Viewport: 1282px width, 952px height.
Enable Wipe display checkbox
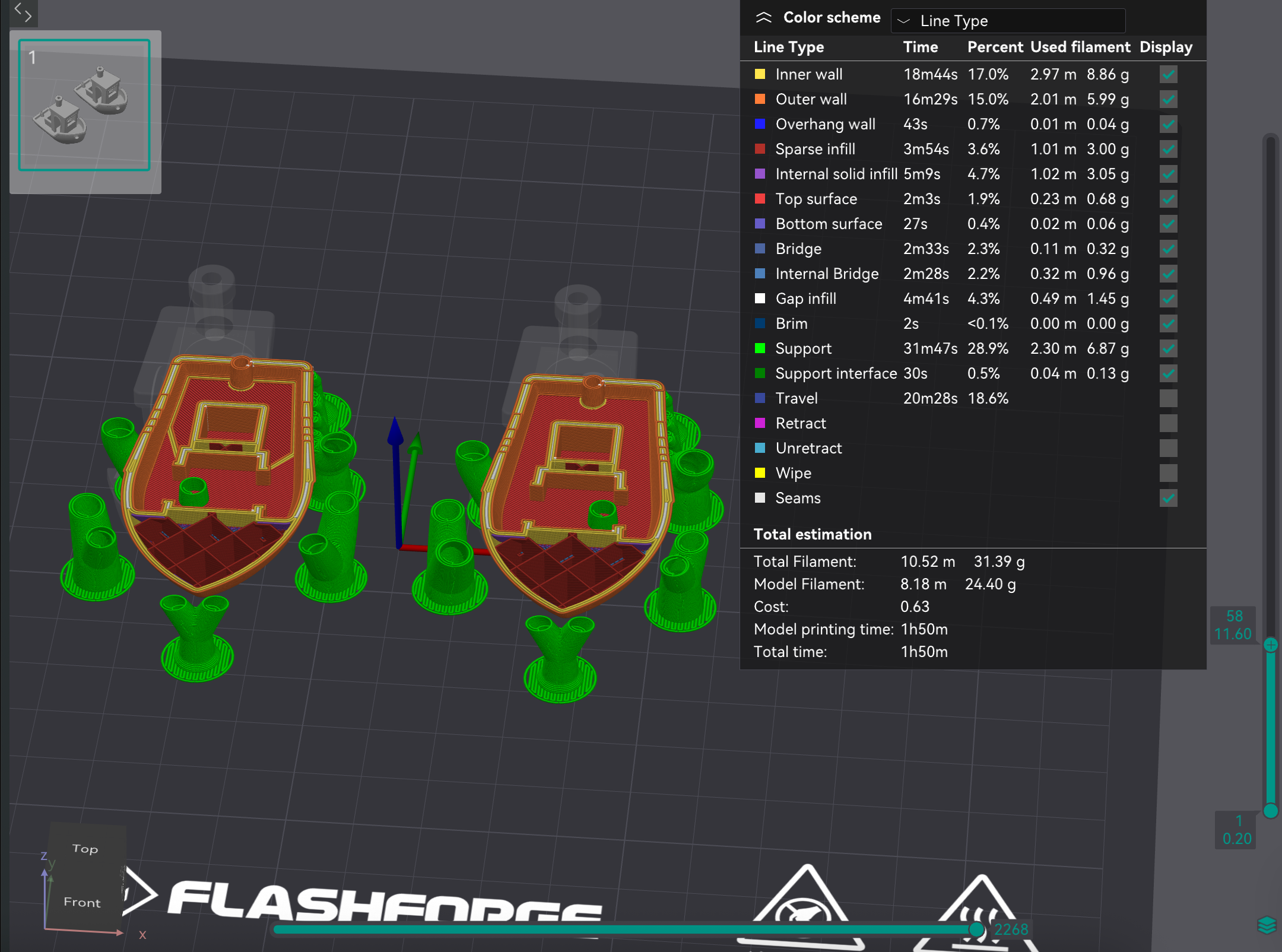(1168, 473)
